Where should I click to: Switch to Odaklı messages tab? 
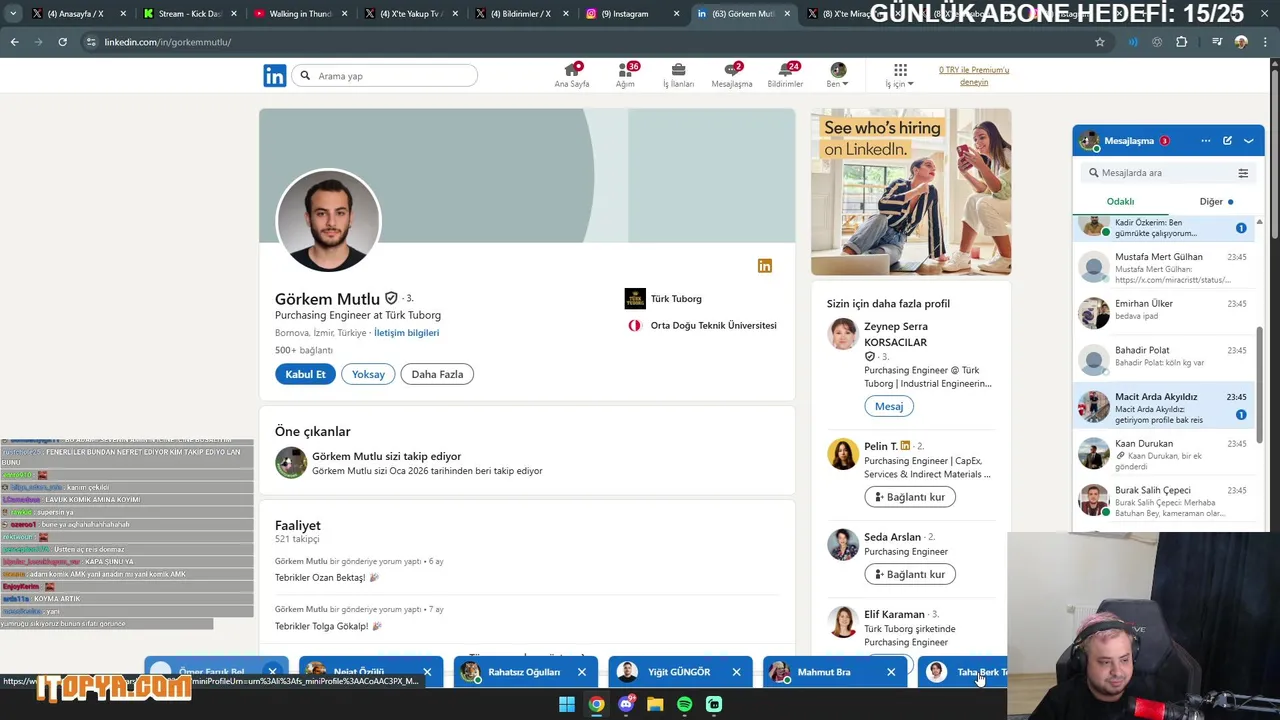click(x=1120, y=202)
